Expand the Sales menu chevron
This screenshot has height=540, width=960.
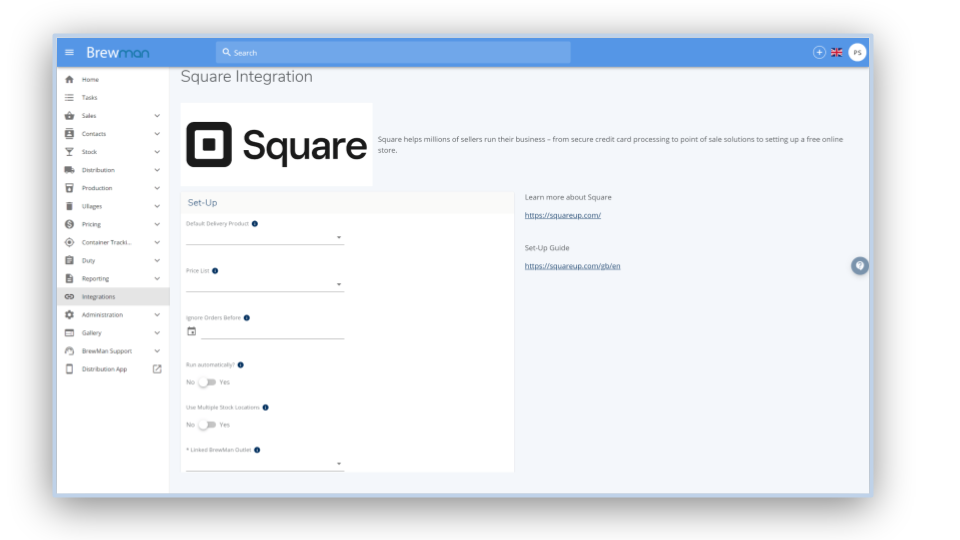pos(157,116)
